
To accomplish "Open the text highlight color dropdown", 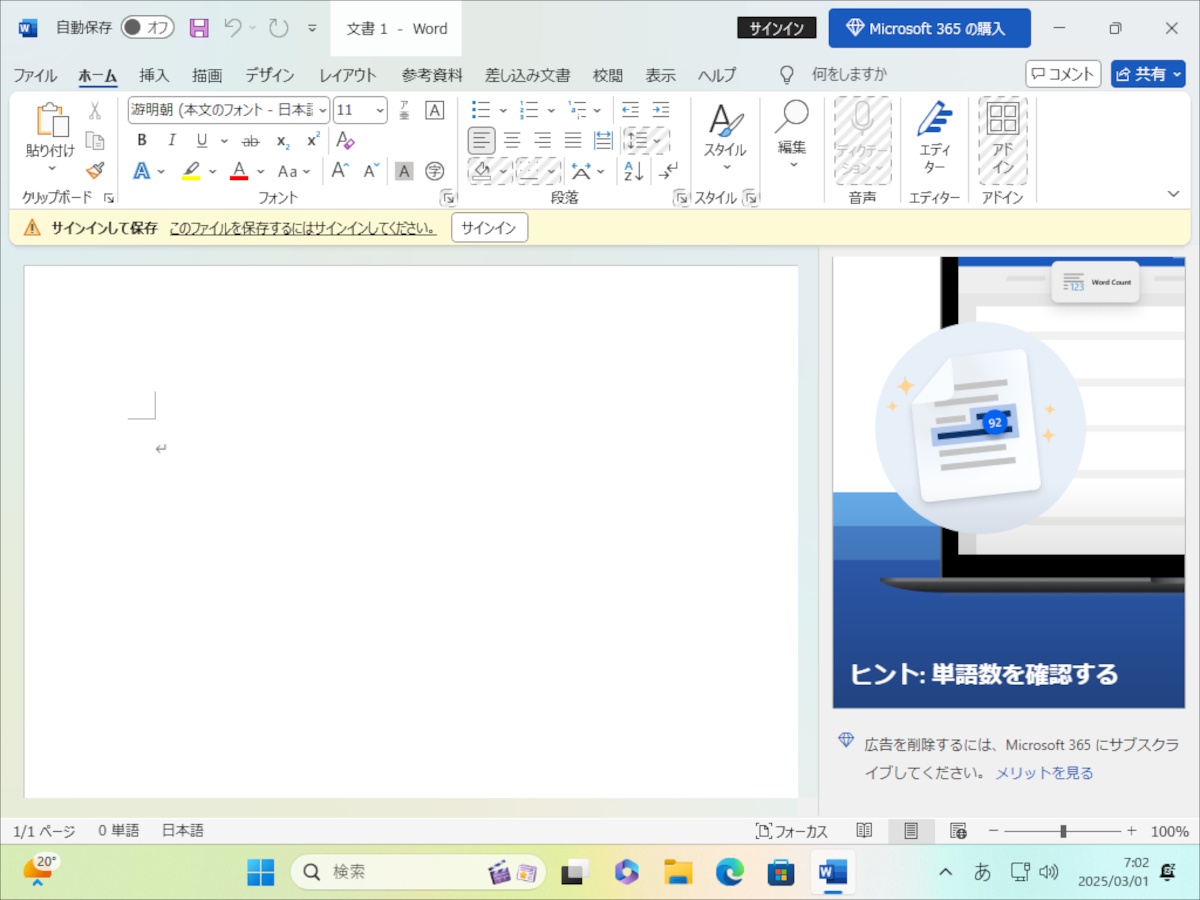I will (x=212, y=171).
